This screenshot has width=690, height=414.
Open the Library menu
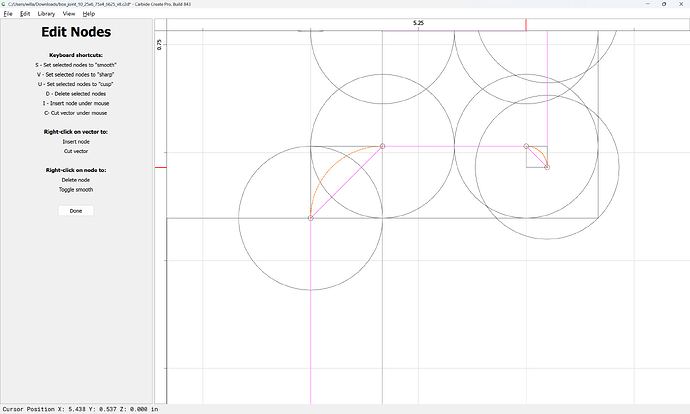tap(46, 14)
